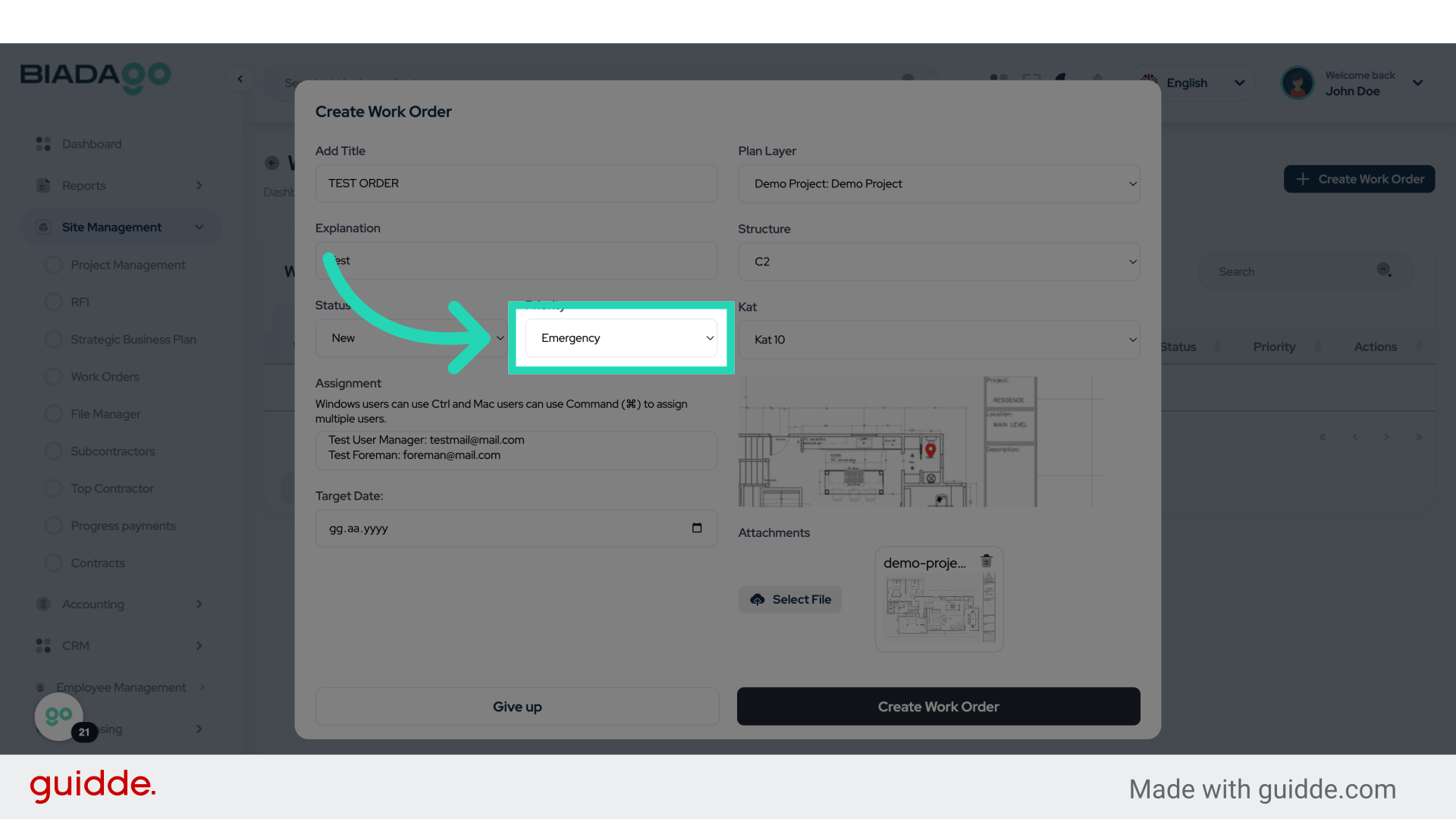This screenshot has height=819, width=1456.
Task: Open the Structure dropdown showing C2
Action: pyautogui.click(x=938, y=262)
